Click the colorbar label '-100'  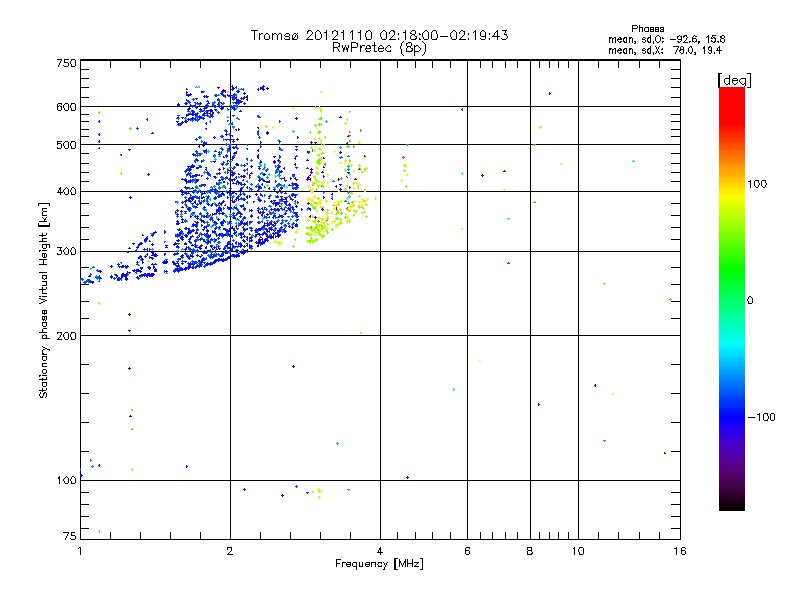tap(762, 417)
